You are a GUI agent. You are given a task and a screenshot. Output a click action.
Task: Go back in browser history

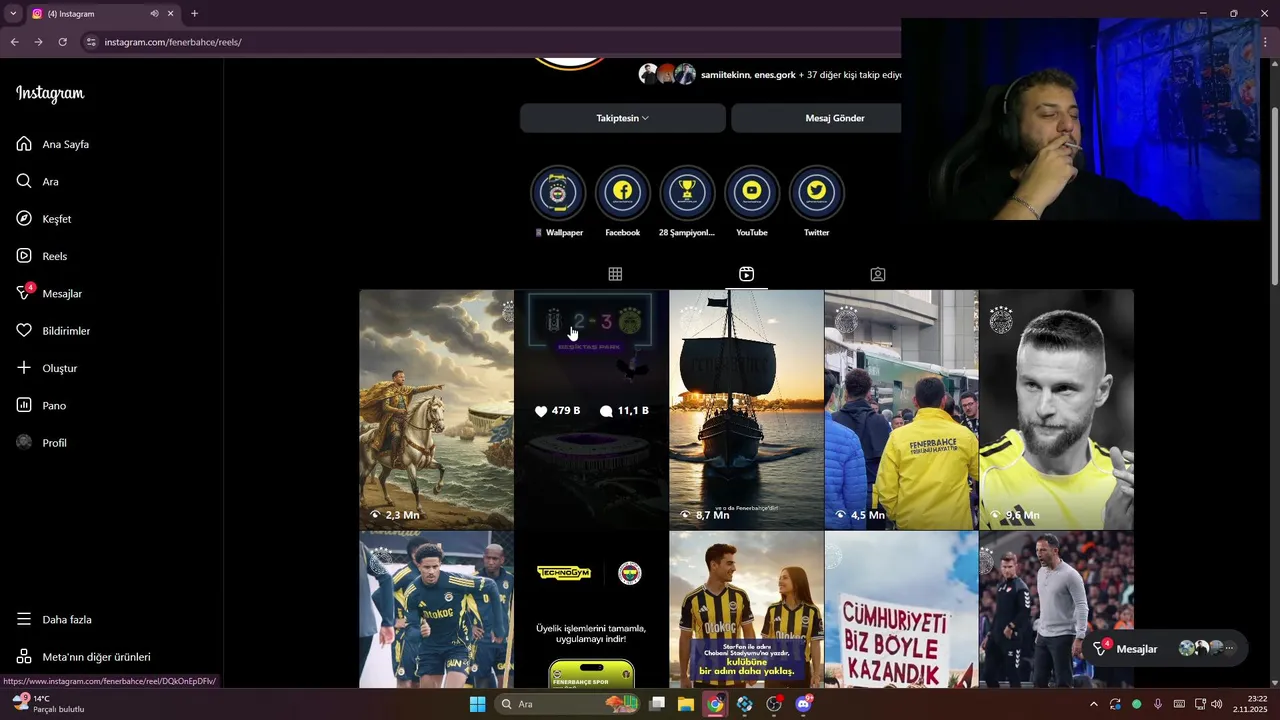coord(14,42)
